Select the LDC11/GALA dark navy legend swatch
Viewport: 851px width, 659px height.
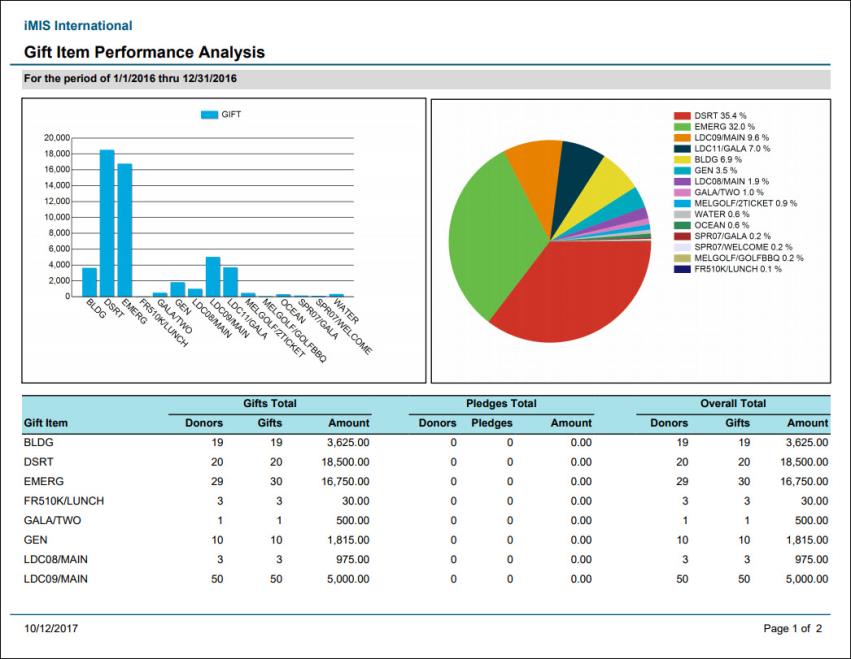click(682, 148)
